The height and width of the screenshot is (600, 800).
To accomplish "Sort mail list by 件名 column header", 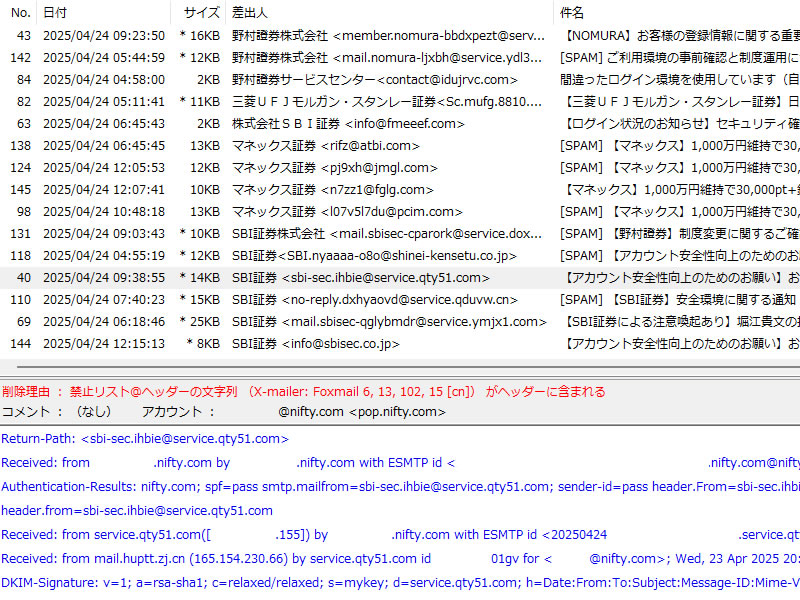I will pyautogui.click(x=677, y=12).
